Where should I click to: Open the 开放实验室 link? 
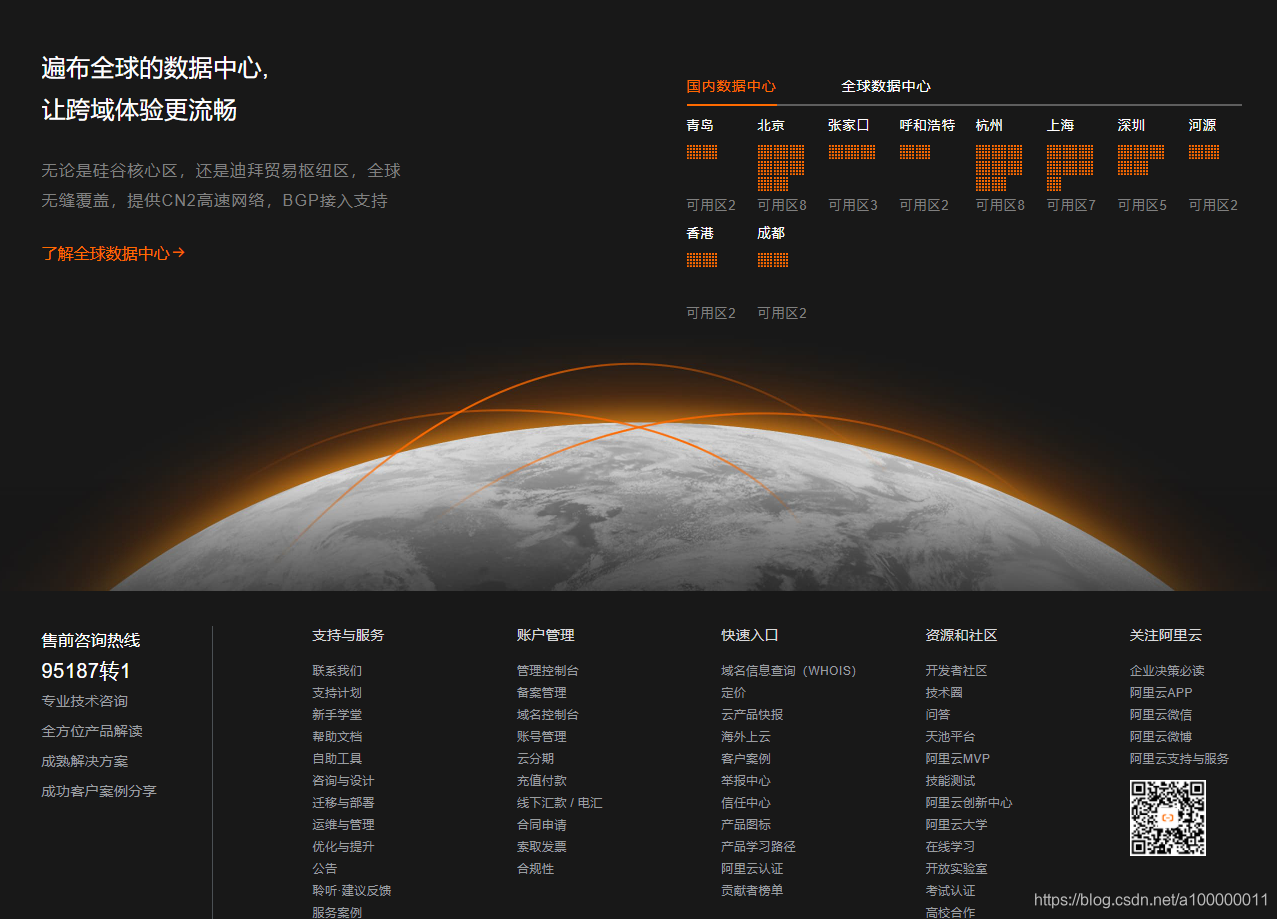coord(956,869)
